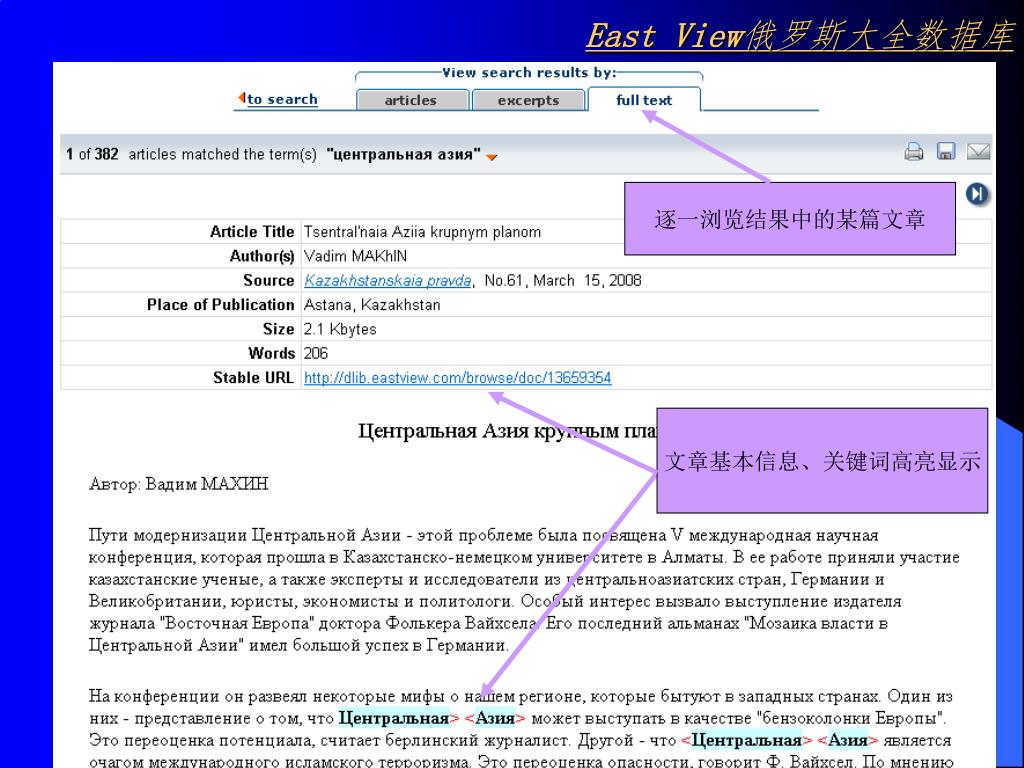Click author name Vadim MAKhIN

tap(355, 256)
